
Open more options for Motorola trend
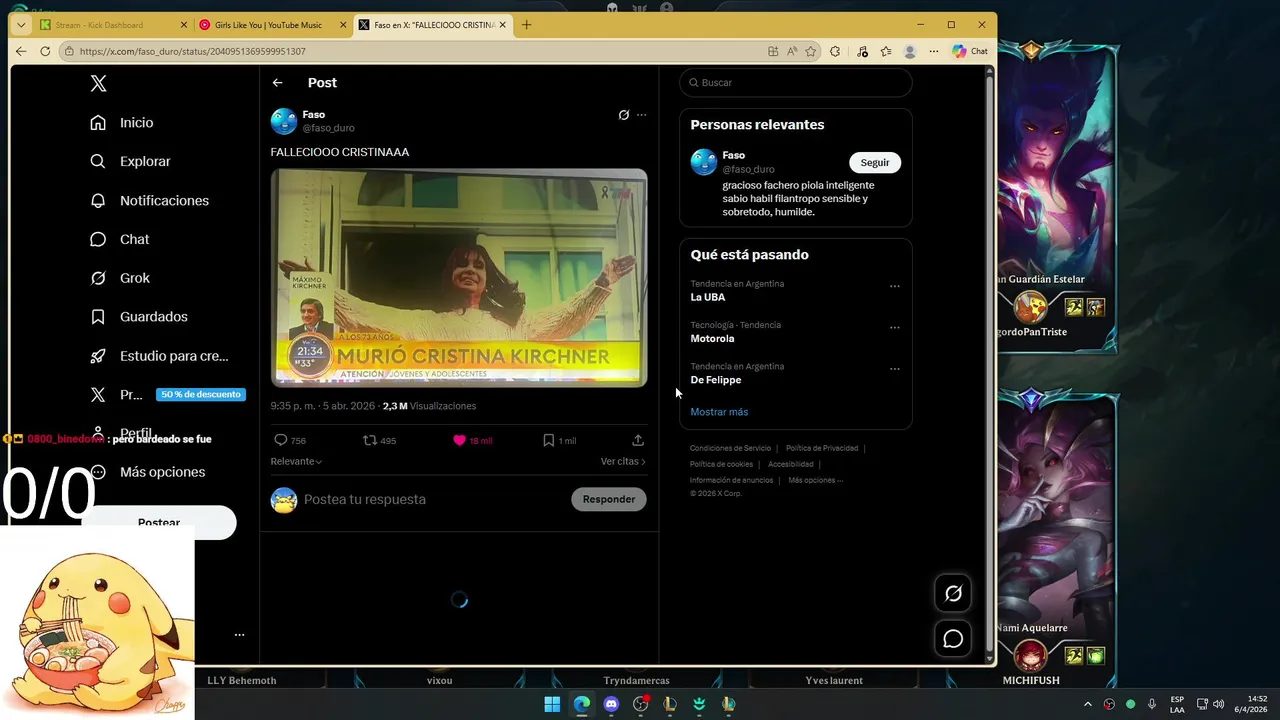click(895, 327)
